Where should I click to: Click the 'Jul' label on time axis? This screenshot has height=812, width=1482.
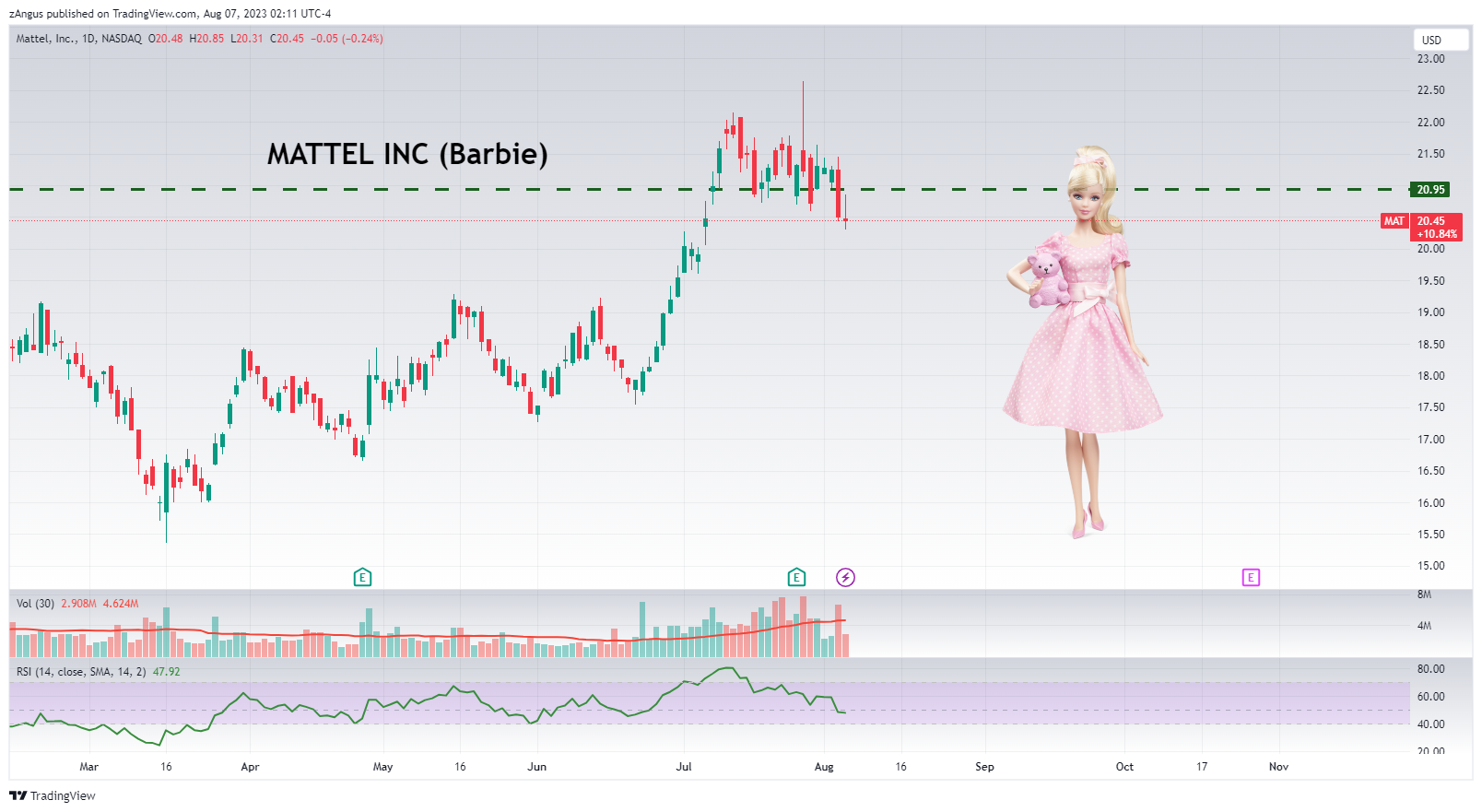[684, 767]
